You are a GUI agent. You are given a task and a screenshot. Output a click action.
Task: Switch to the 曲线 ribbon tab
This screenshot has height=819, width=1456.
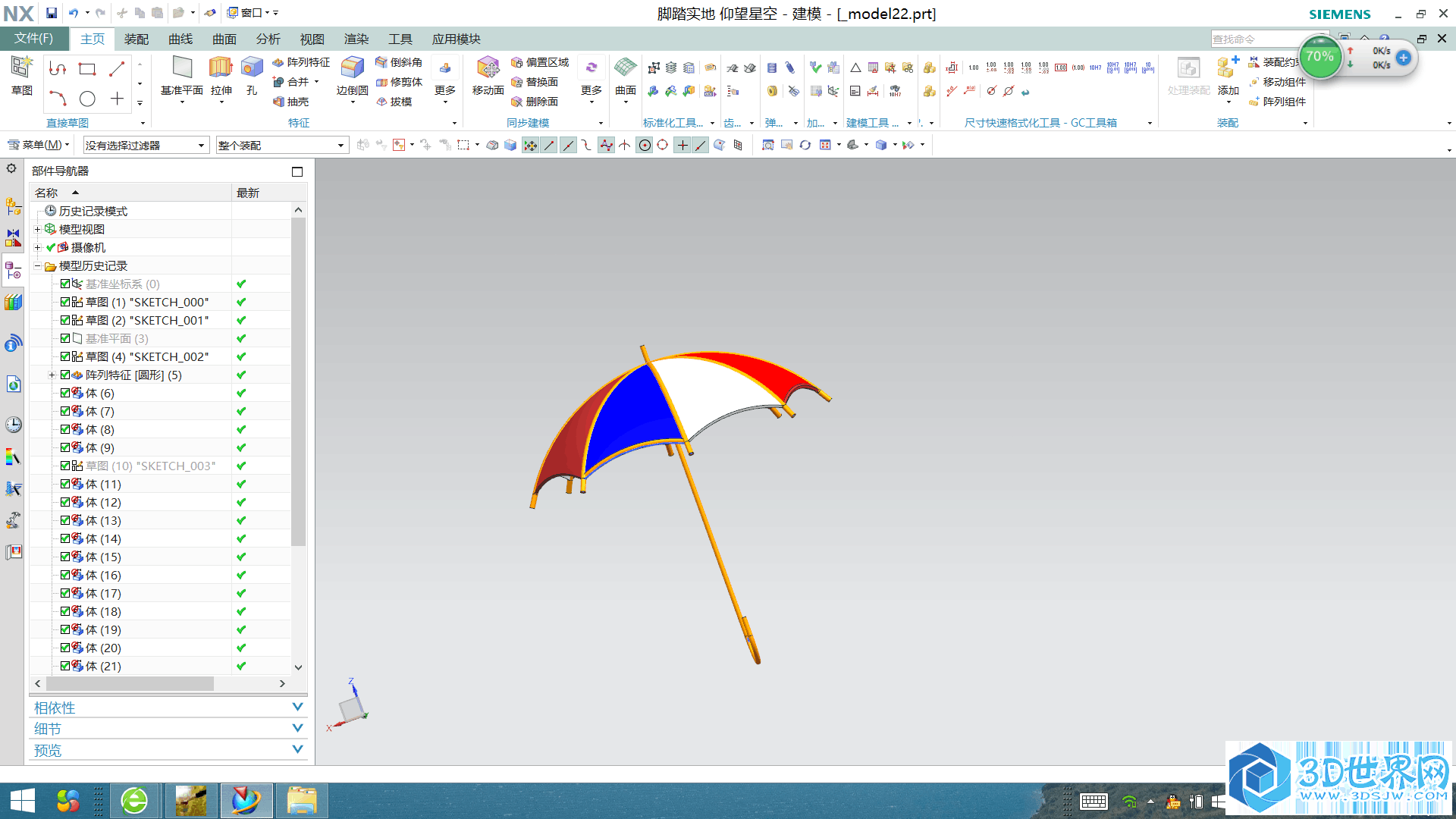[x=180, y=39]
